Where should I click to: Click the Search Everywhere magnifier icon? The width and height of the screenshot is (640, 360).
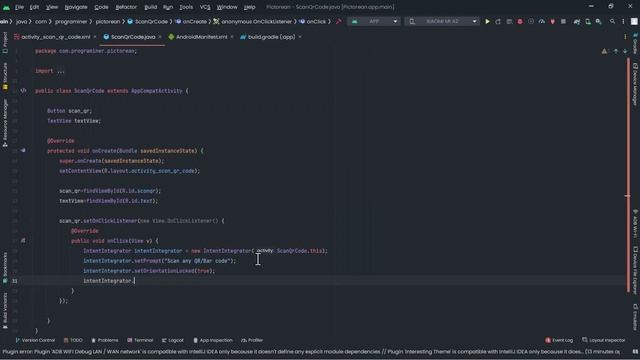pyautogui.click(x=612, y=21)
